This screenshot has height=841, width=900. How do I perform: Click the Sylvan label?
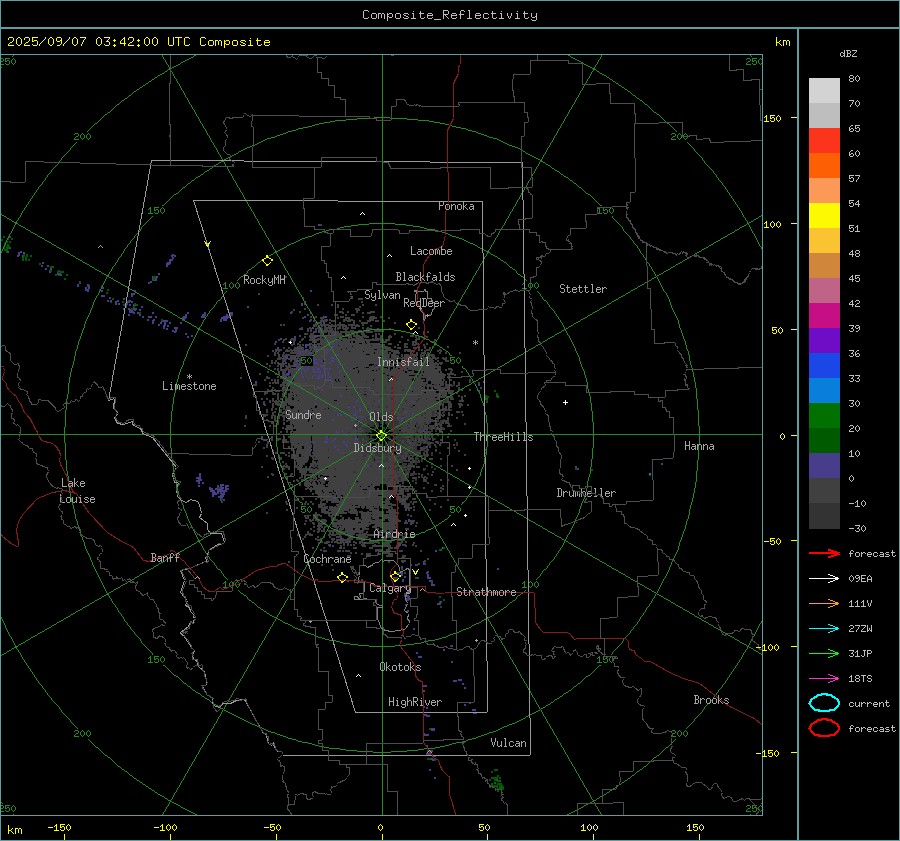(382, 295)
